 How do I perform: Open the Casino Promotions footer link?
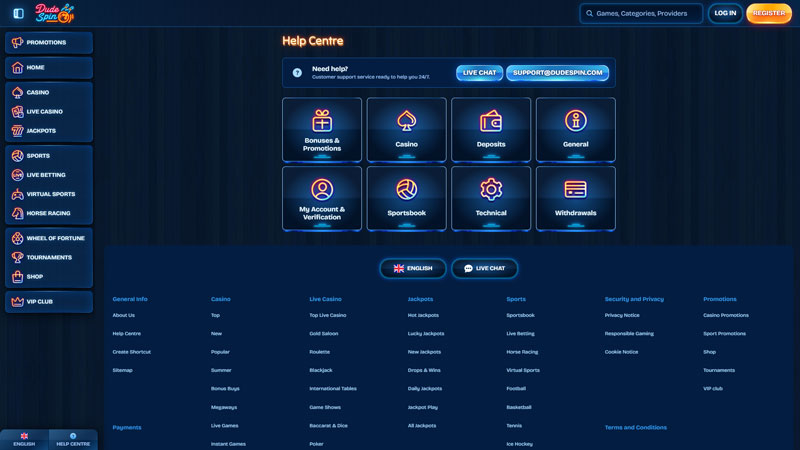click(x=726, y=315)
